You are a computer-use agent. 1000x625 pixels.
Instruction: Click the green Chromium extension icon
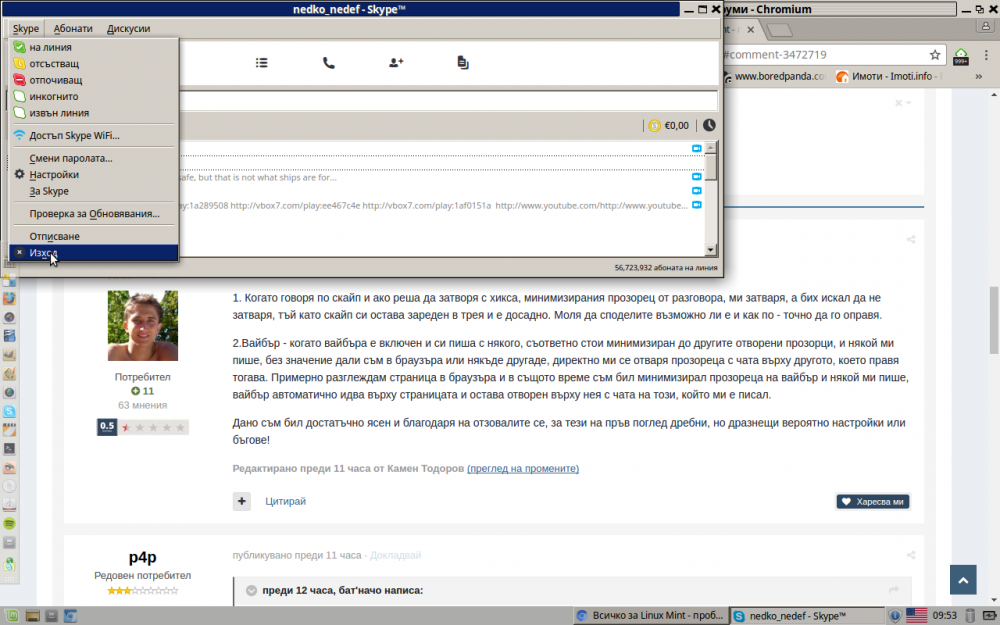(x=960, y=56)
